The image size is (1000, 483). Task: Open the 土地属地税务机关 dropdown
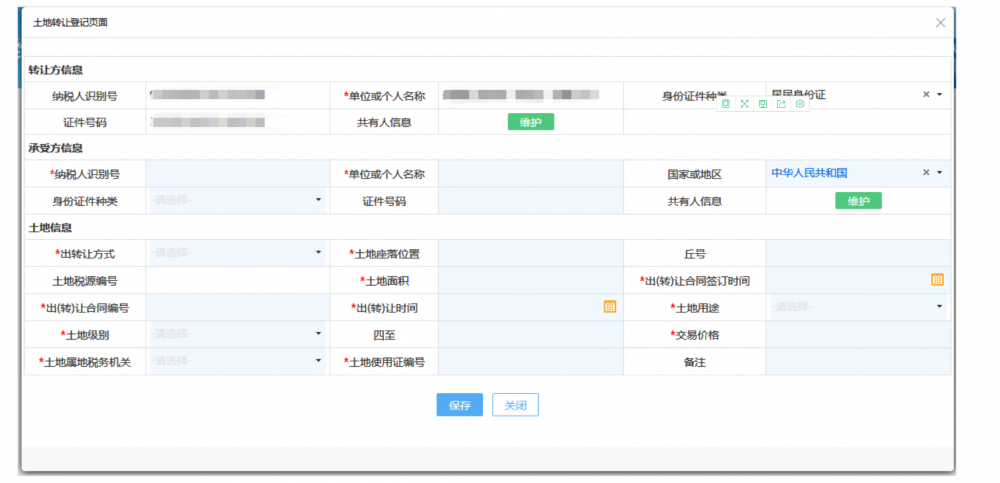click(319, 361)
